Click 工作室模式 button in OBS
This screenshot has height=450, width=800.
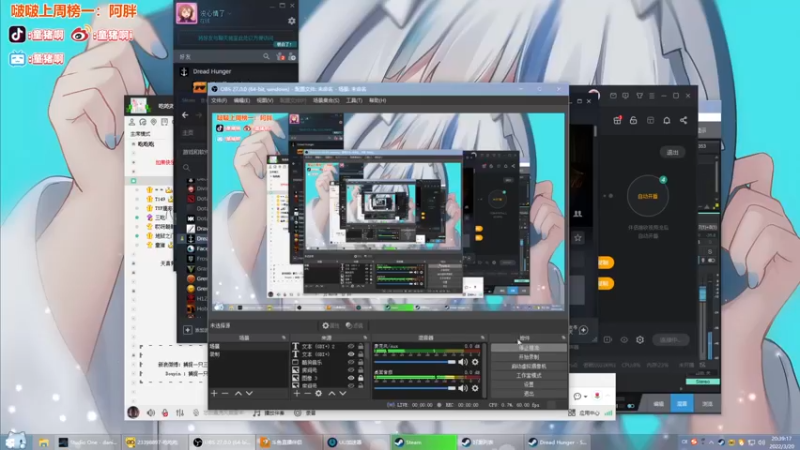pyautogui.click(x=529, y=376)
